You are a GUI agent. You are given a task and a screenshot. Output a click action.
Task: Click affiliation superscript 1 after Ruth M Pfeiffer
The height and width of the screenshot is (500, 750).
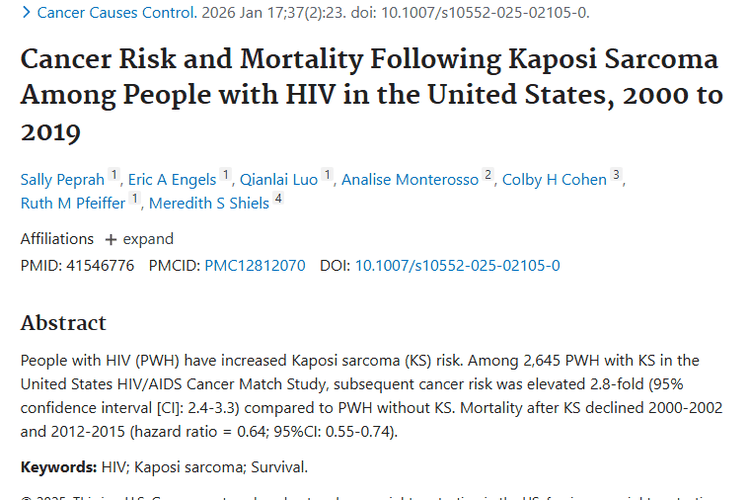click(x=136, y=198)
